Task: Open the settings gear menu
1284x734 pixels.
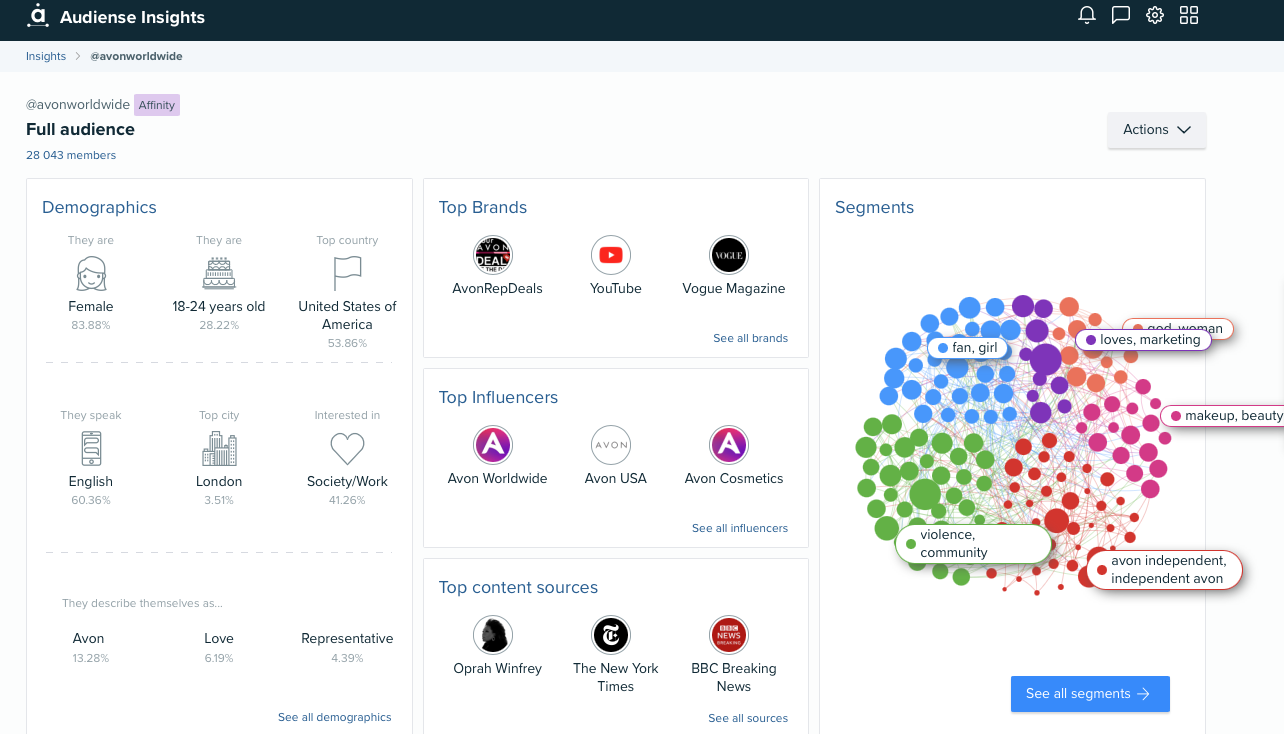Action: (1155, 15)
